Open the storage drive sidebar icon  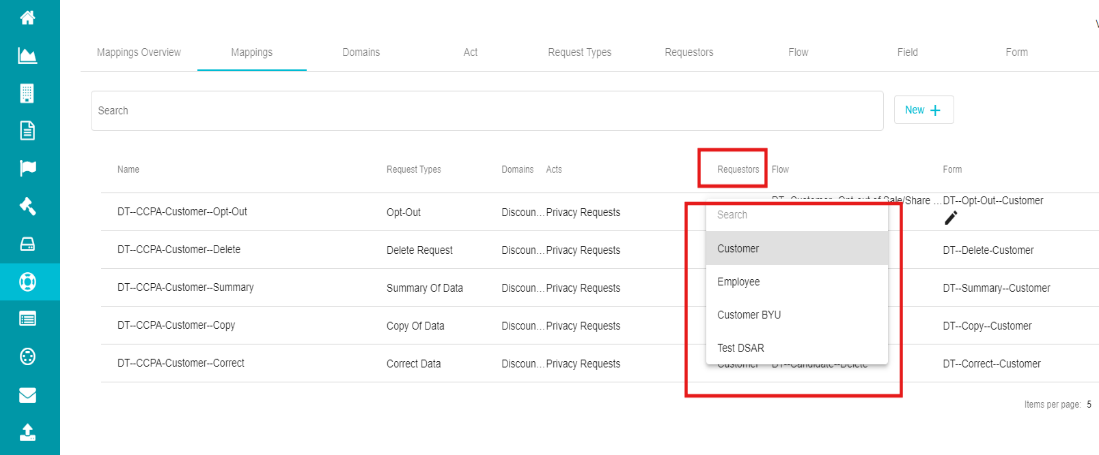click(27, 245)
